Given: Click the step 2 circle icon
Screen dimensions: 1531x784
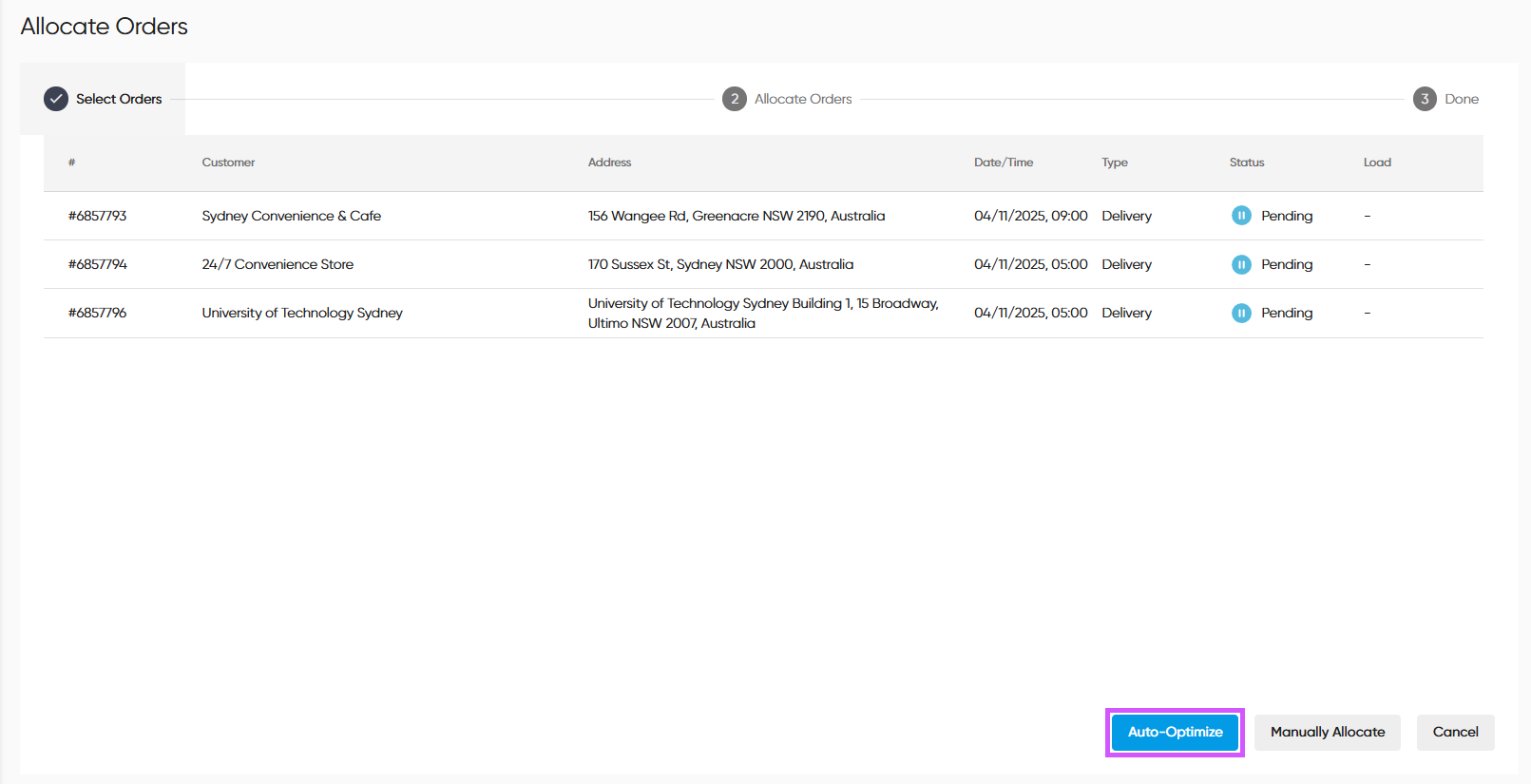Looking at the screenshot, I should (x=734, y=99).
